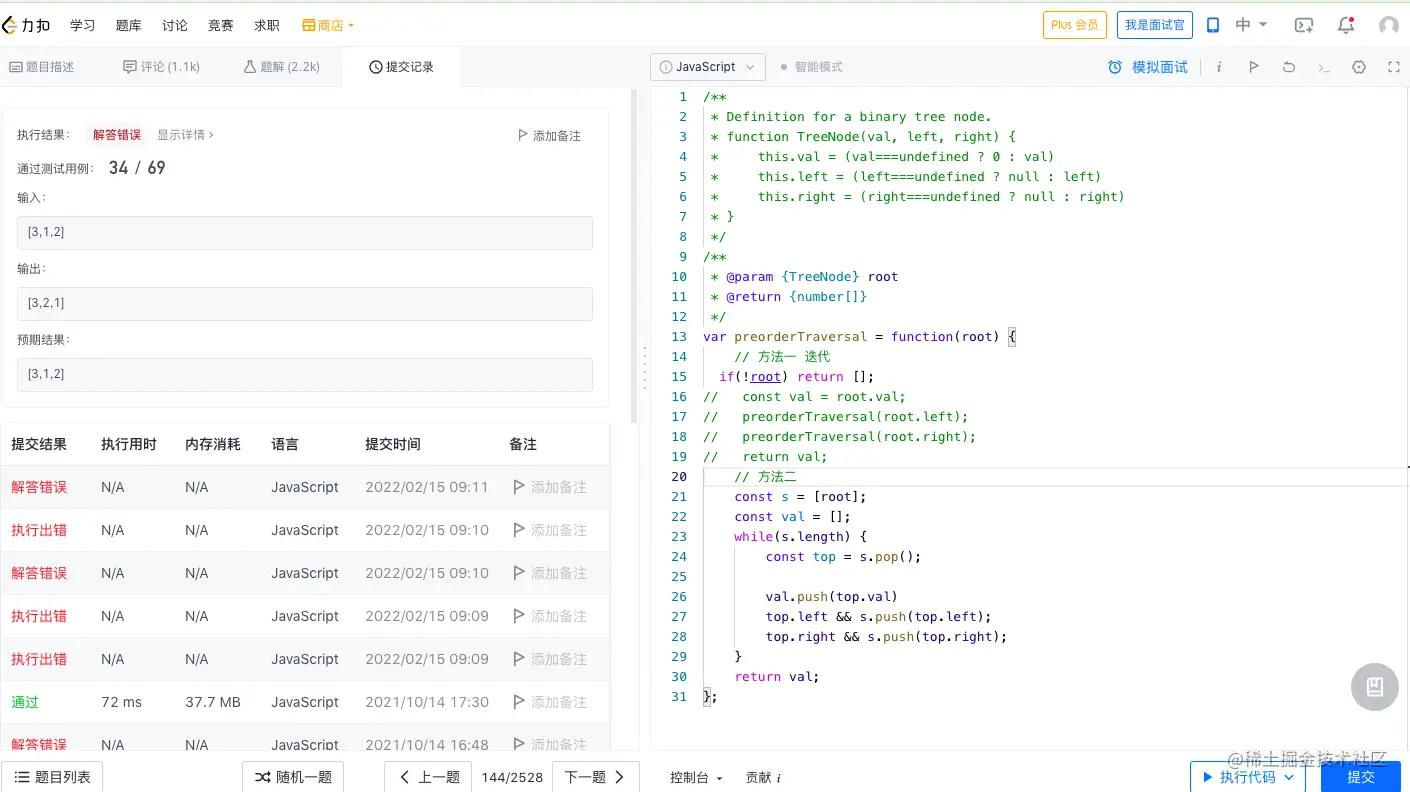This screenshot has height=792, width=1410.
Task: Click code line 'return val;' on line 30
Action: click(x=777, y=677)
